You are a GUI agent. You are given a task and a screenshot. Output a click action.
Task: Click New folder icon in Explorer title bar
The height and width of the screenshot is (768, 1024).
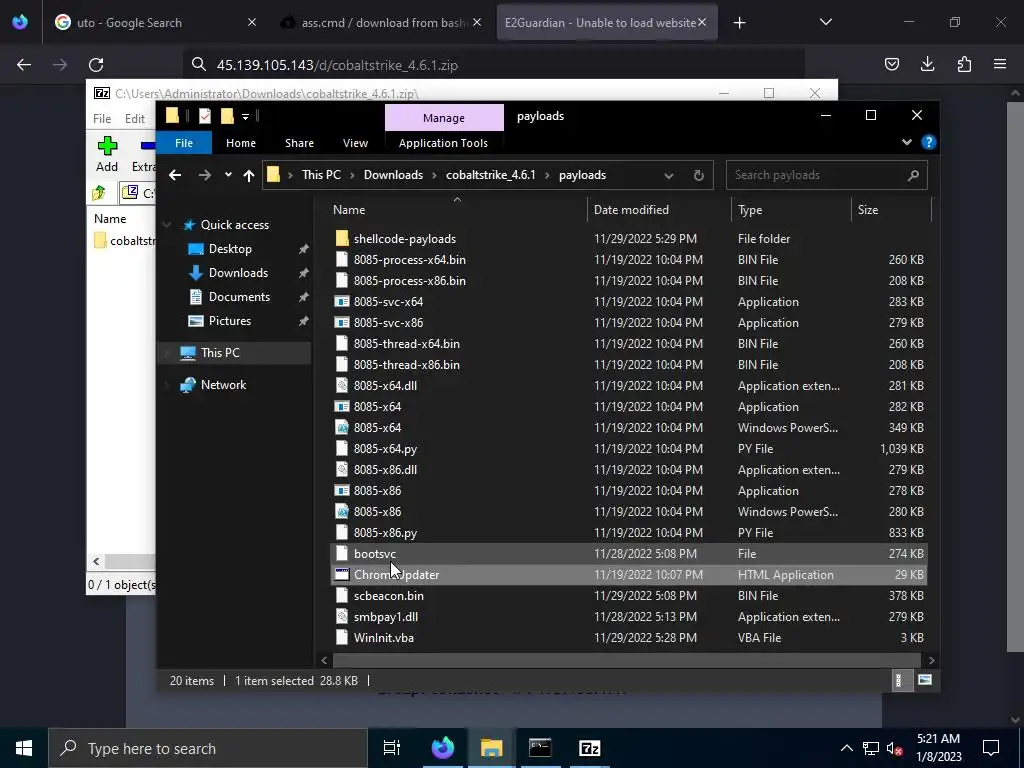[227, 116]
